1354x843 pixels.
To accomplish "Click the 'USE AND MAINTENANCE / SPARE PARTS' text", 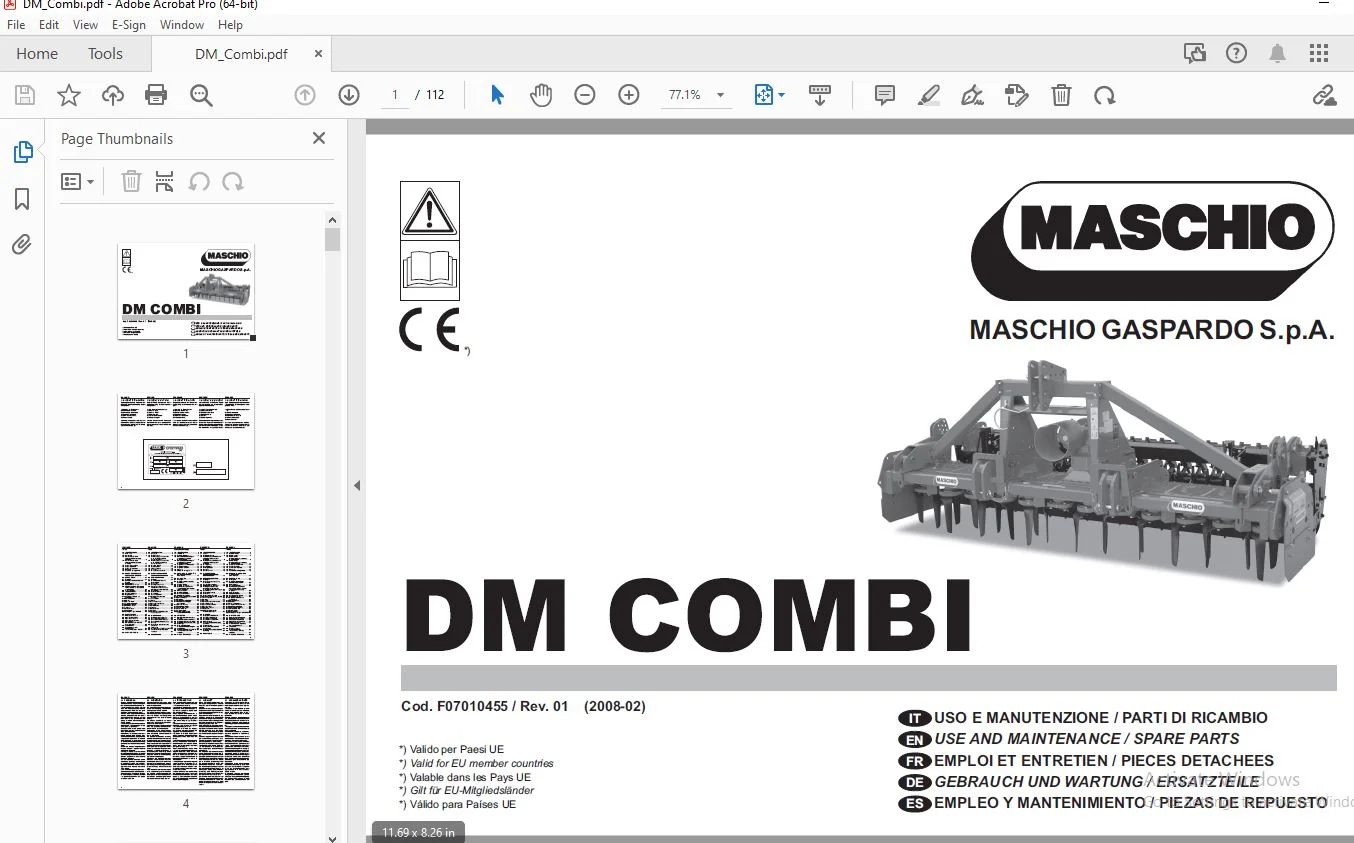I will pos(1087,739).
